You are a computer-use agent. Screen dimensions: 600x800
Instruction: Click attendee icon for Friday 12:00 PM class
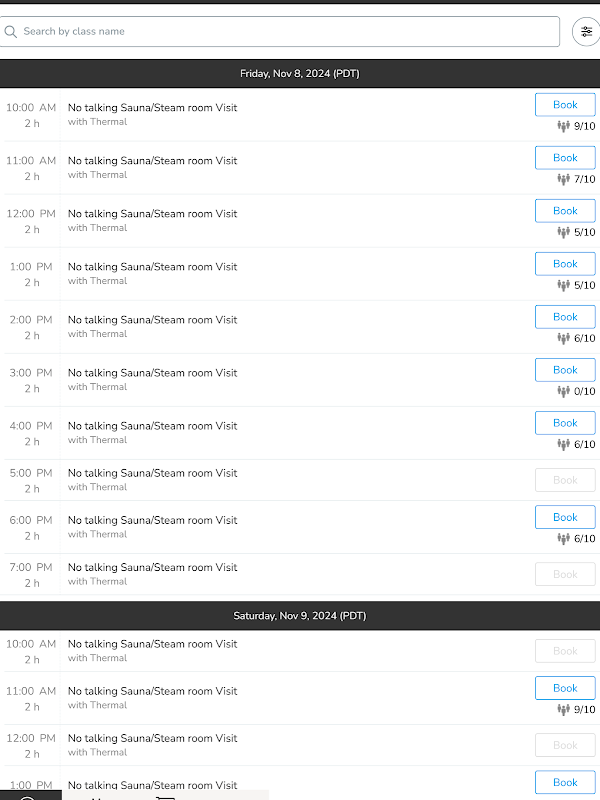pos(563,232)
